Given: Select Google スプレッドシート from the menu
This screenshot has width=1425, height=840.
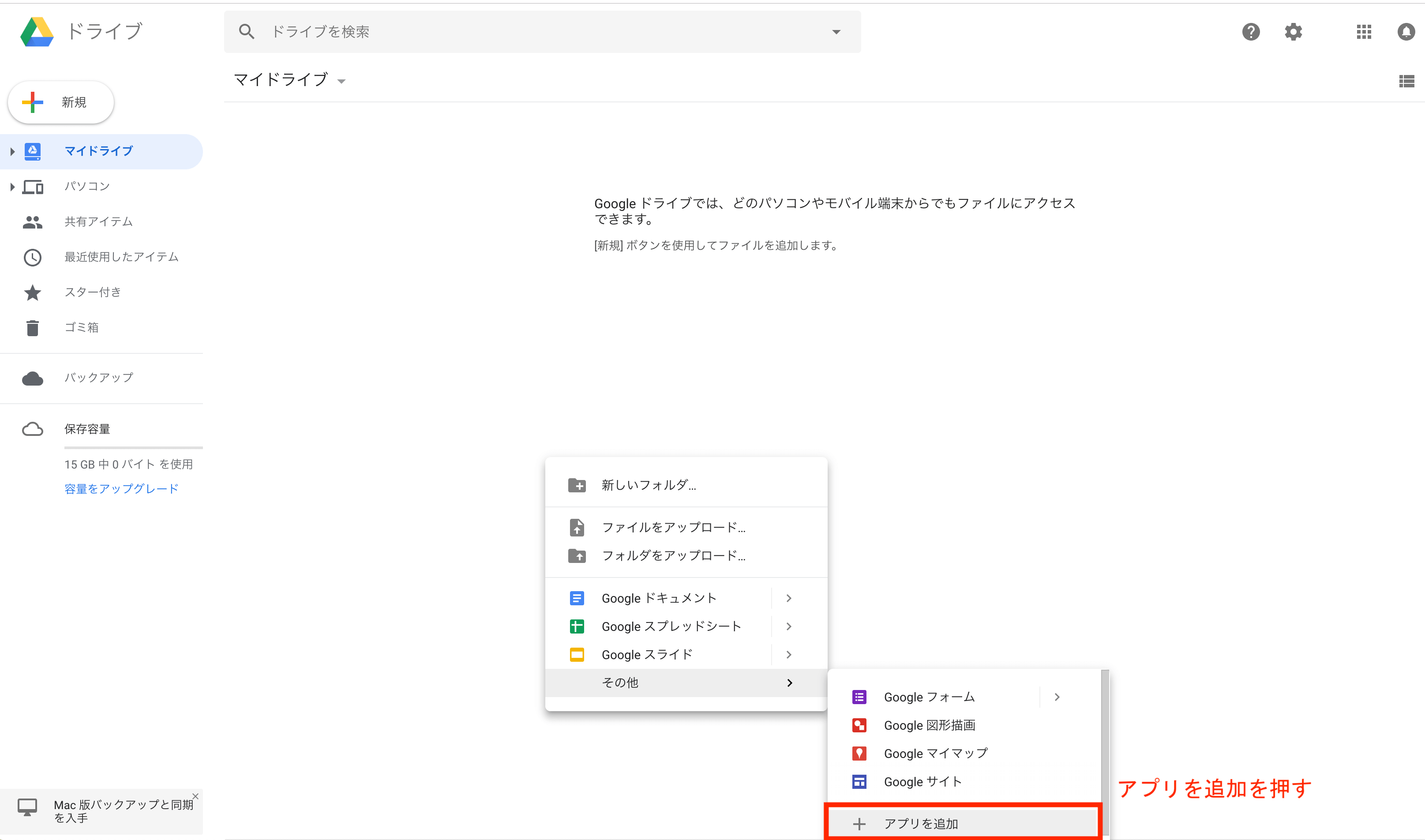Looking at the screenshot, I should click(671, 626).
